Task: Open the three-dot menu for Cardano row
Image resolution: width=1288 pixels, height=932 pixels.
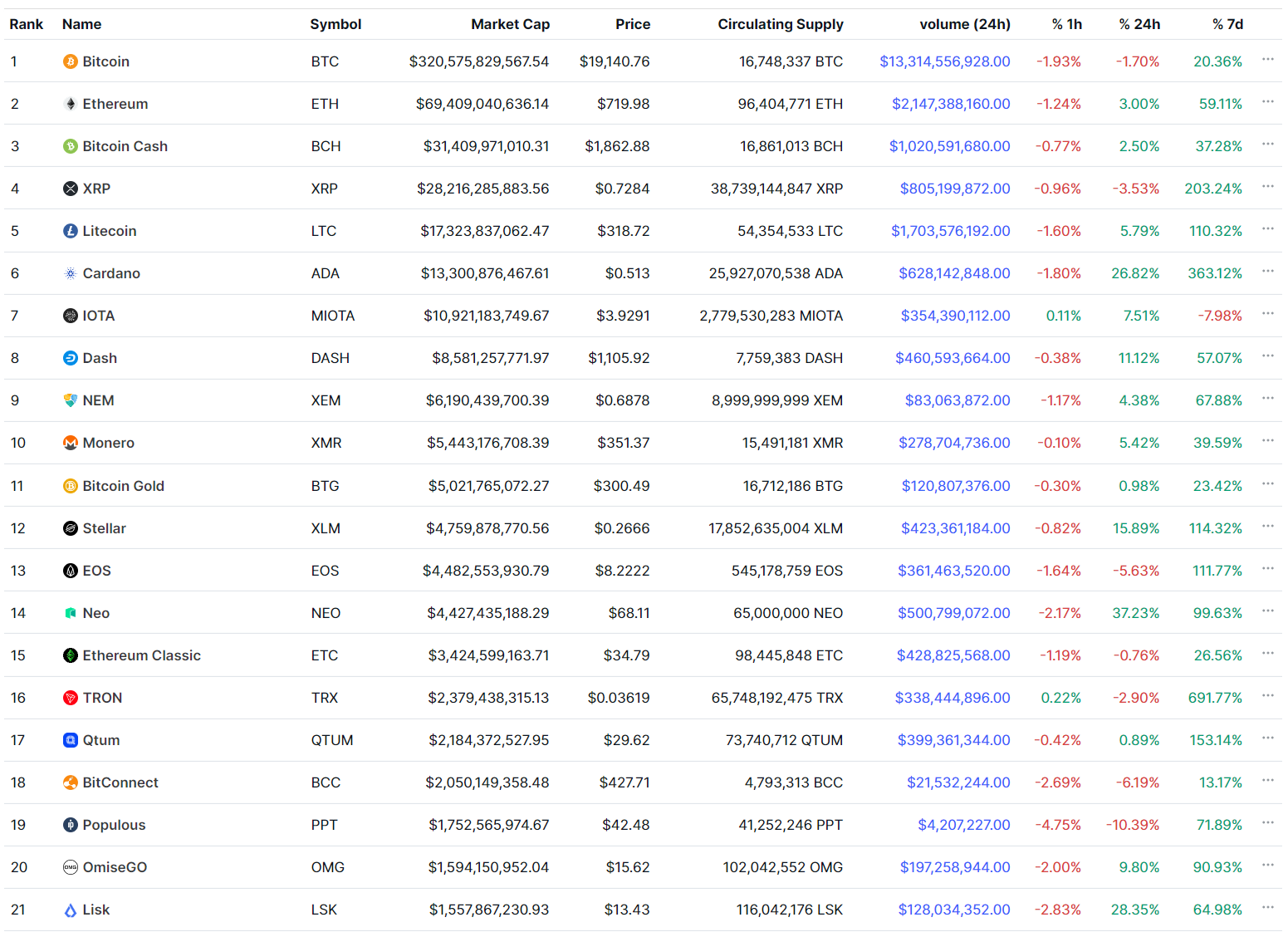Action: [1267, 271]
